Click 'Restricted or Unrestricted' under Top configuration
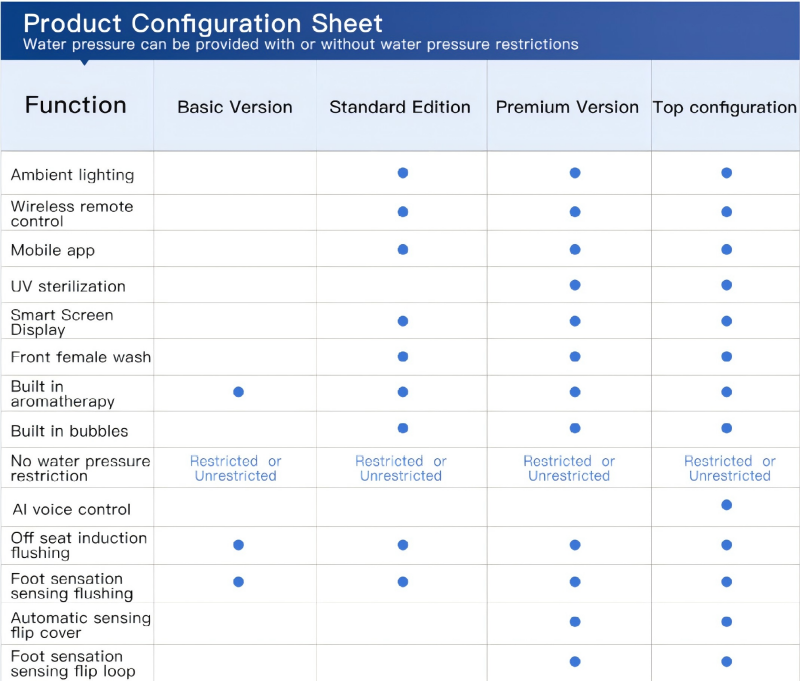The width and height of the screenshot is (800, 681). 730,468
